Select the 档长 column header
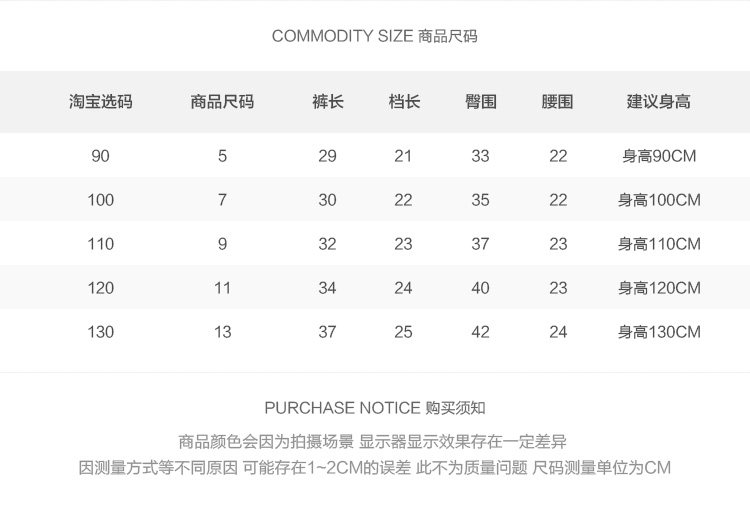This screenshot has width=750, height=509. point(403,101)
